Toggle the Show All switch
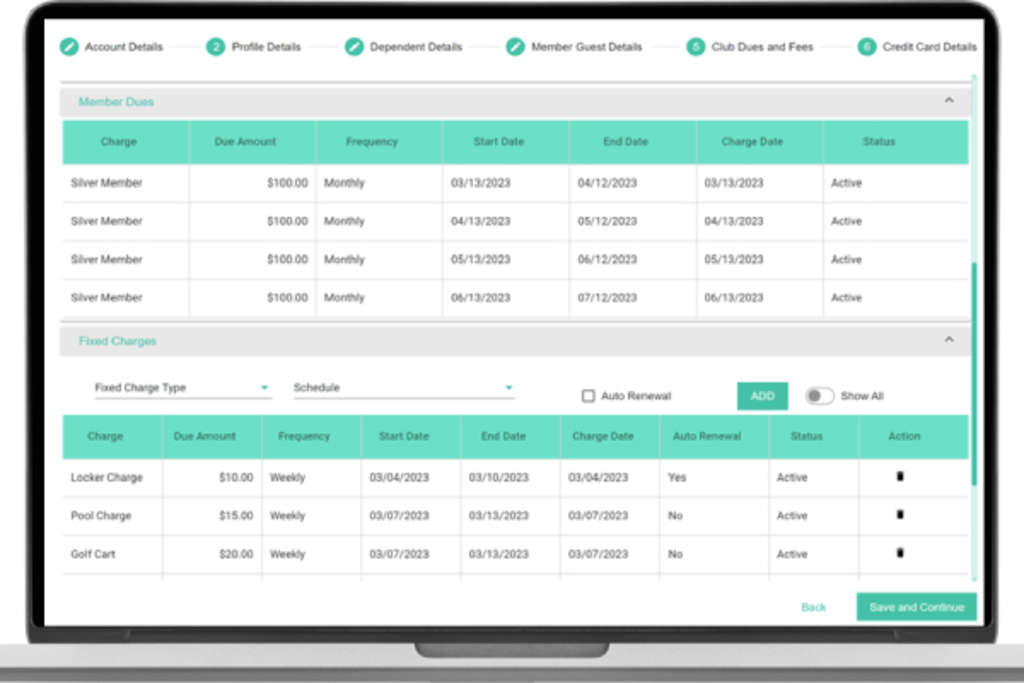The height and width of the screenshot is (683, 1024). coord(819,396)
